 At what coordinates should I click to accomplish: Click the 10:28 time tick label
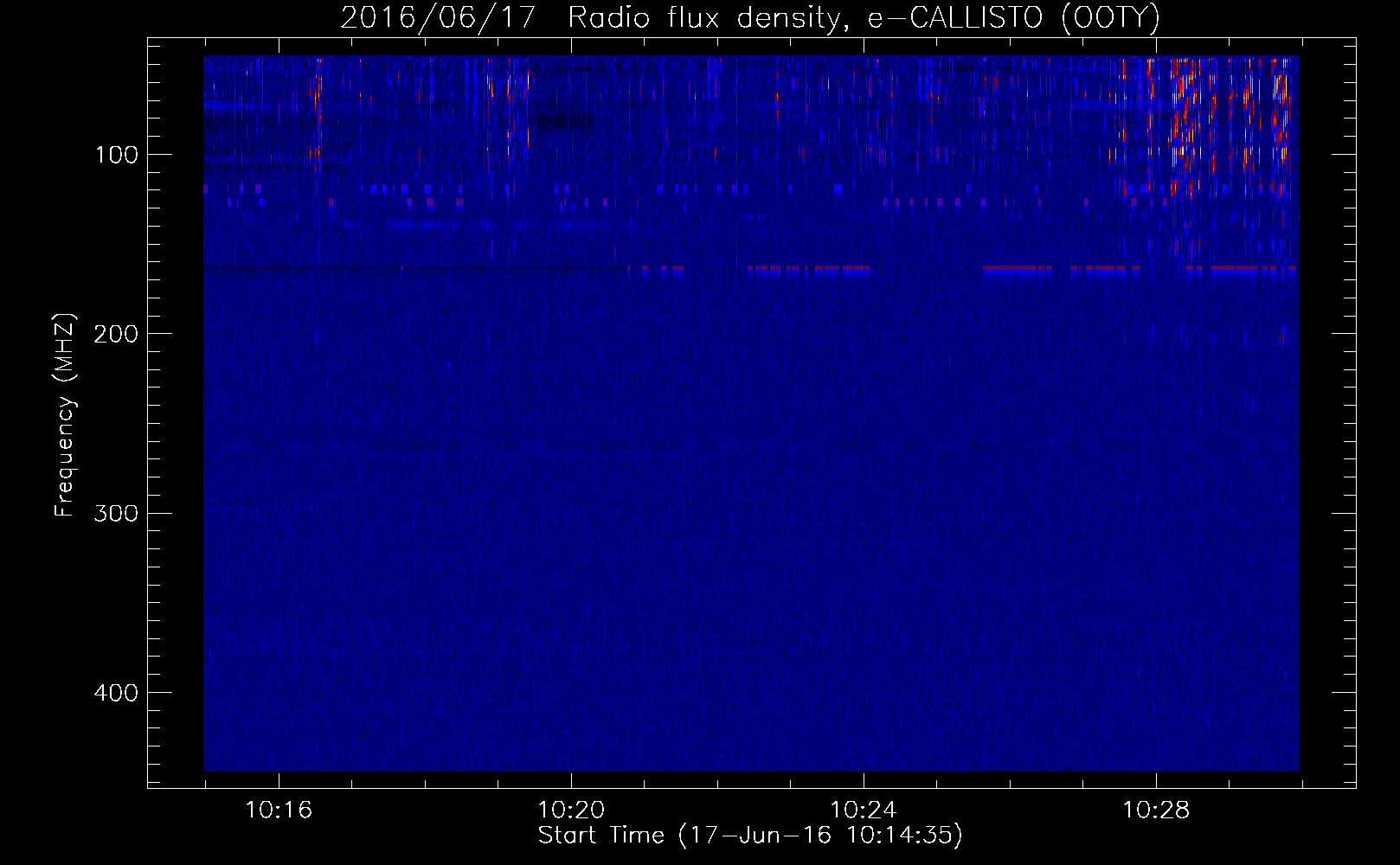coord(1156,811)
